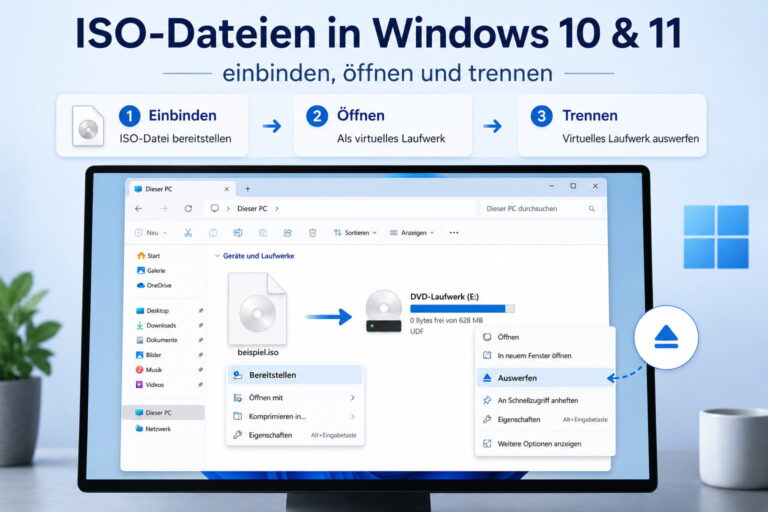
Task: Open the three-dots more options menu
Action: [454, 233]
